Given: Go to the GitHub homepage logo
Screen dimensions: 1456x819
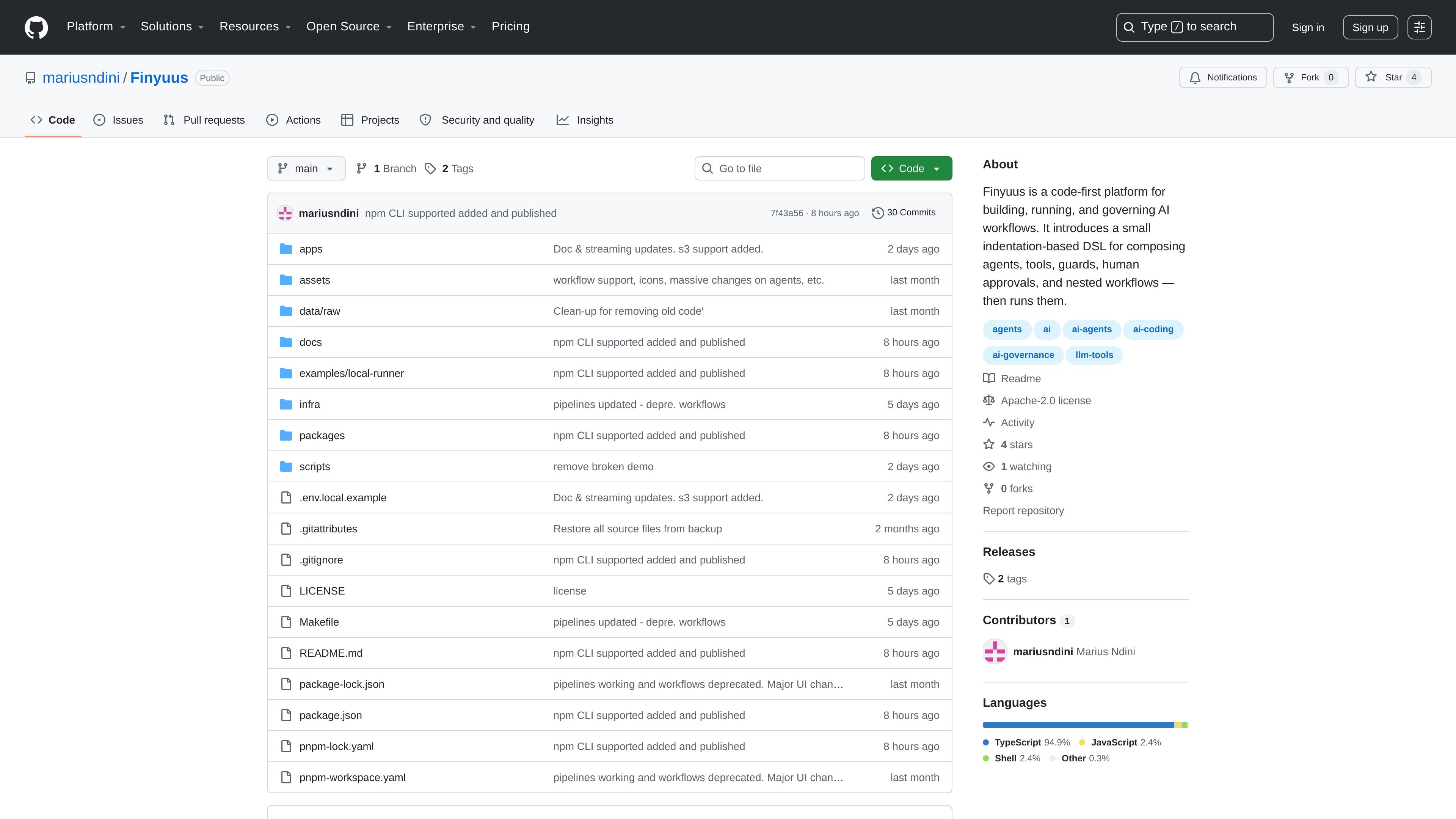Looking at the screenshot, I should pyautogui.click(x=36, y=27).
